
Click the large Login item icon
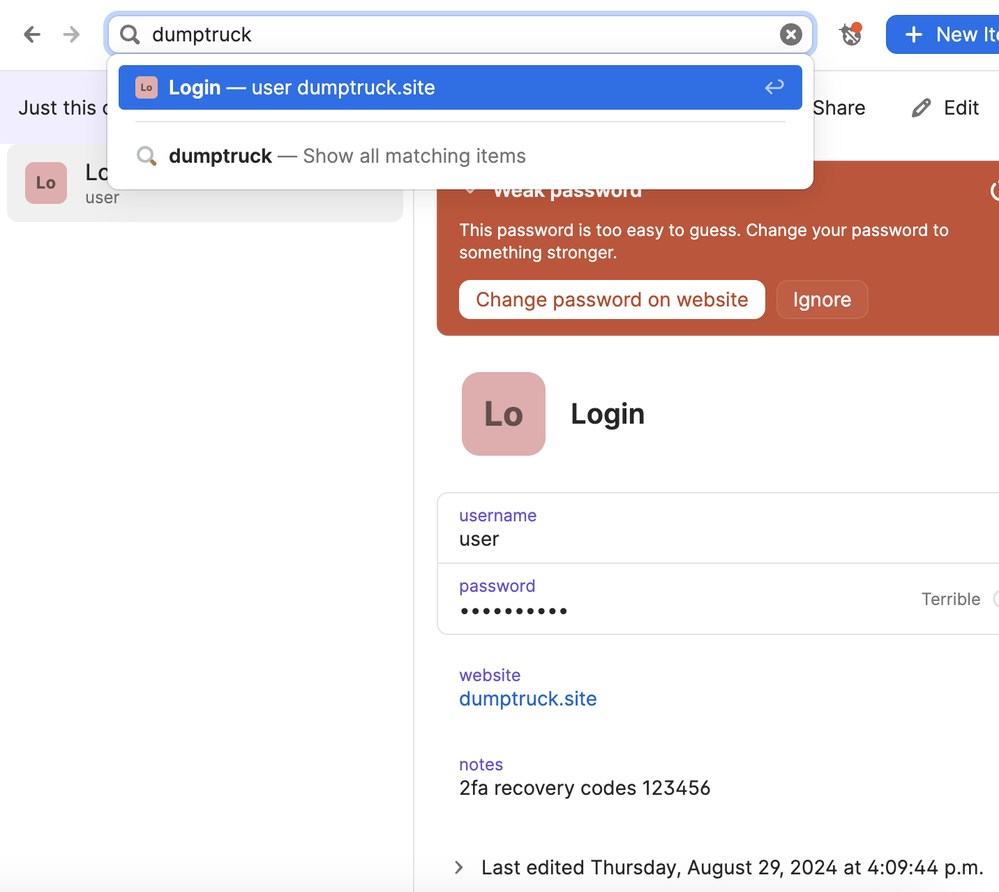[x=503, y=414]
